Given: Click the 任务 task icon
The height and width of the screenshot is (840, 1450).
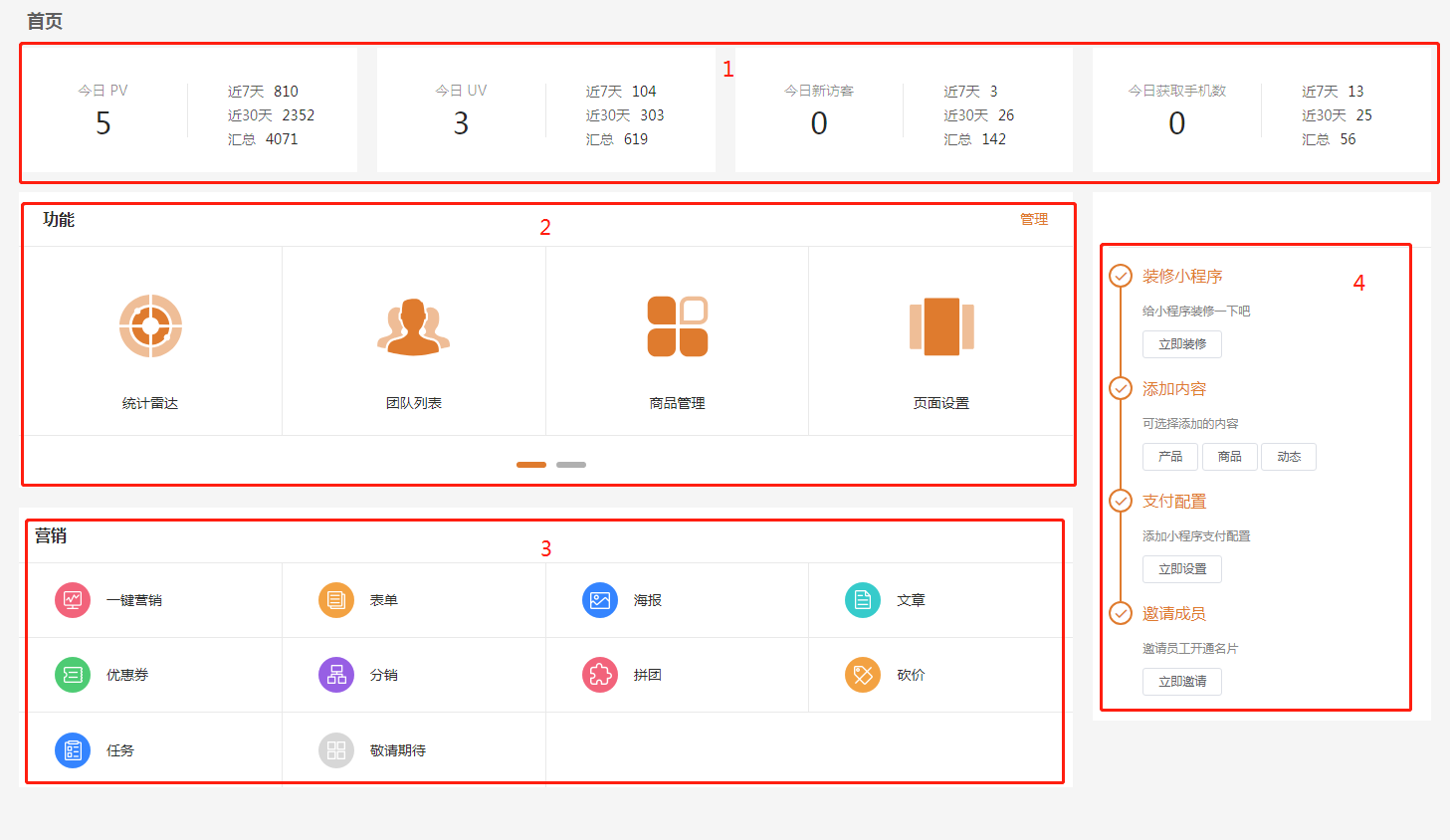Looking at the screenshot, I should pos(73,750).
